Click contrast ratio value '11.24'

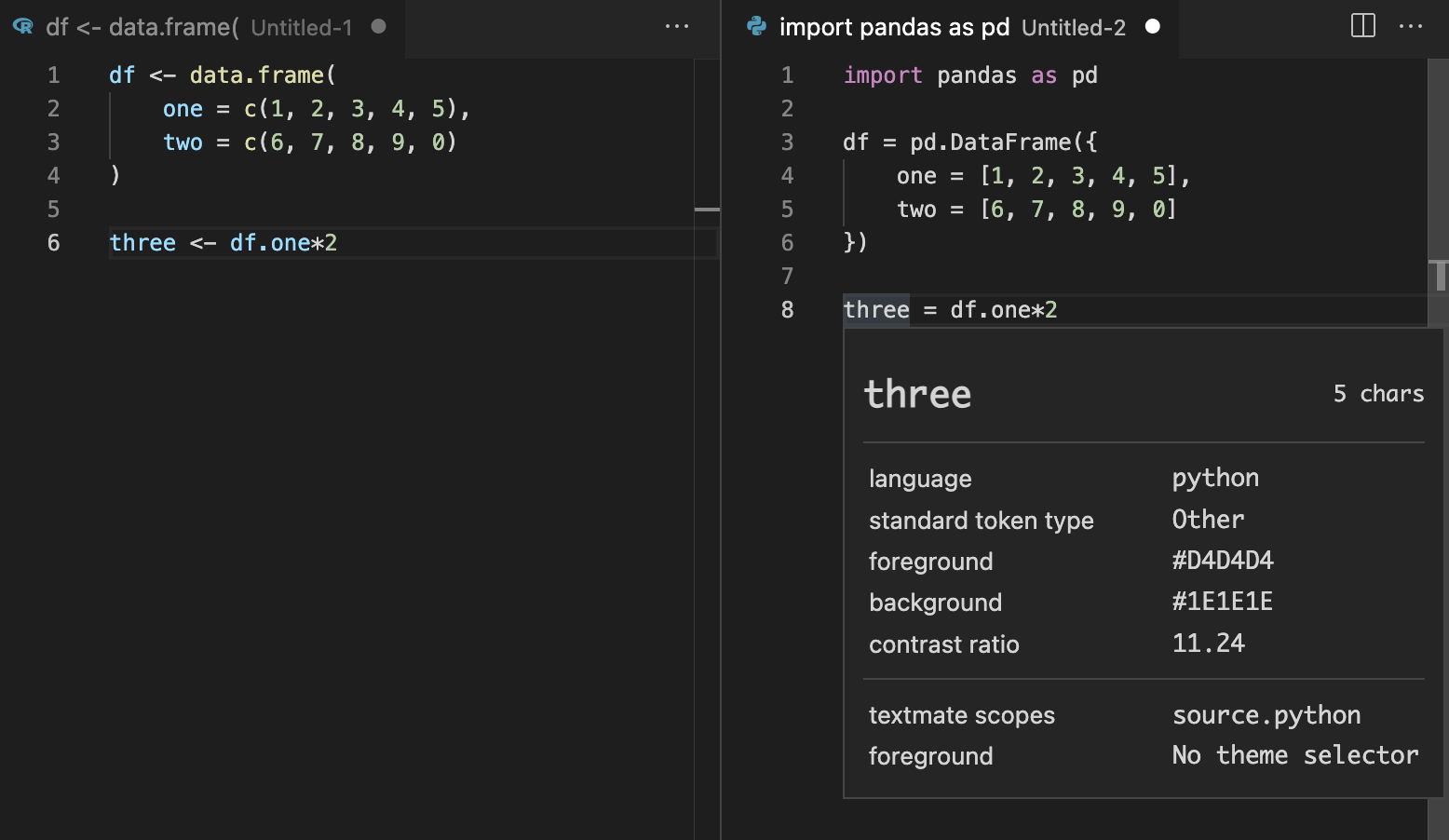point(1208,644)
